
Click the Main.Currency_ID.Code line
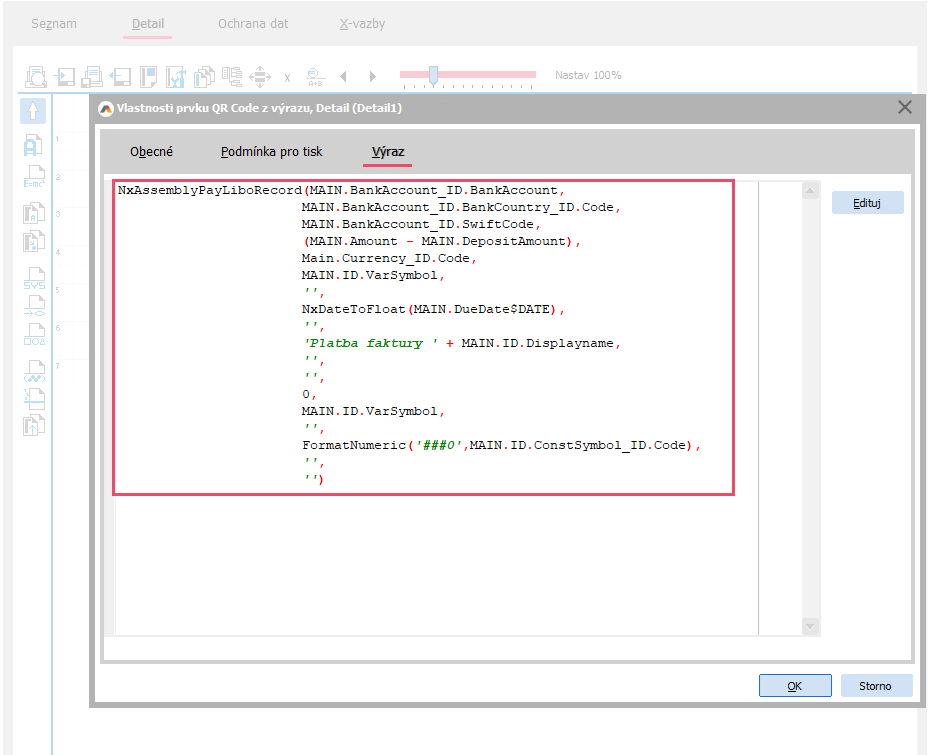(389, 258)
